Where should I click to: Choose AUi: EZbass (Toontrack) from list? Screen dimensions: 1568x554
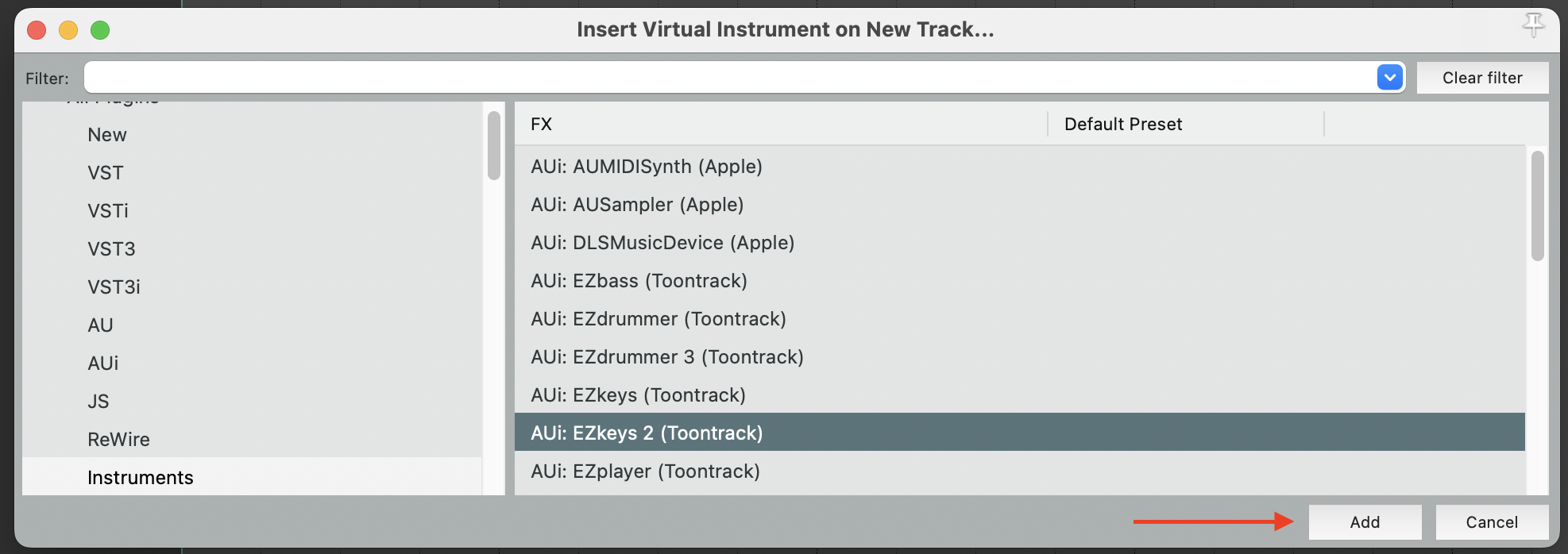pos(639,281)
